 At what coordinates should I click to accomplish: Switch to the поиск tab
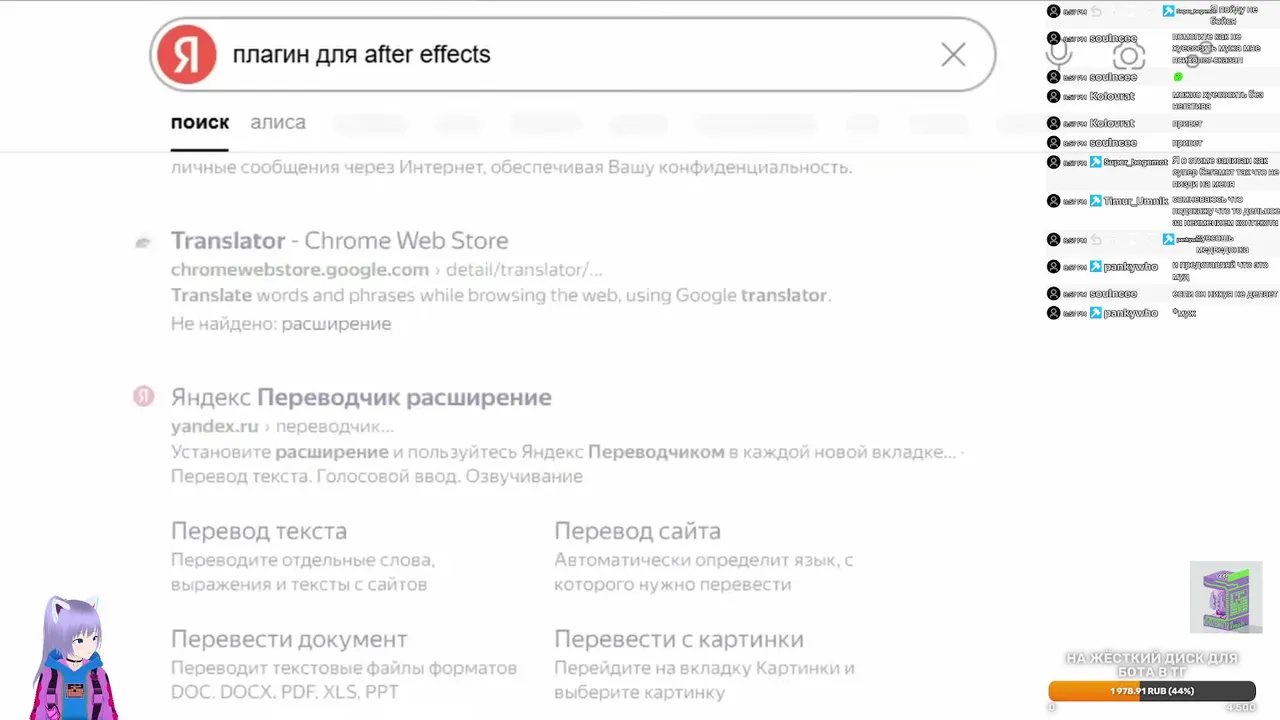pos(200,123)
